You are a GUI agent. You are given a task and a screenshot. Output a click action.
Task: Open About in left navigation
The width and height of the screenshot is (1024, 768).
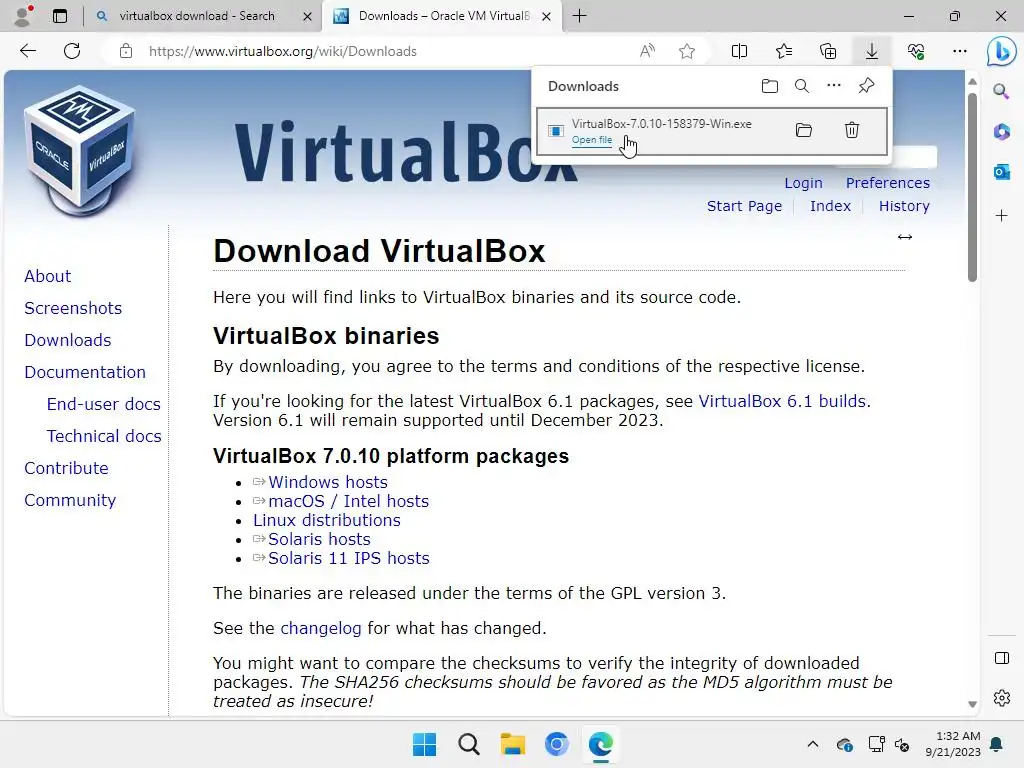click(48, 276)
